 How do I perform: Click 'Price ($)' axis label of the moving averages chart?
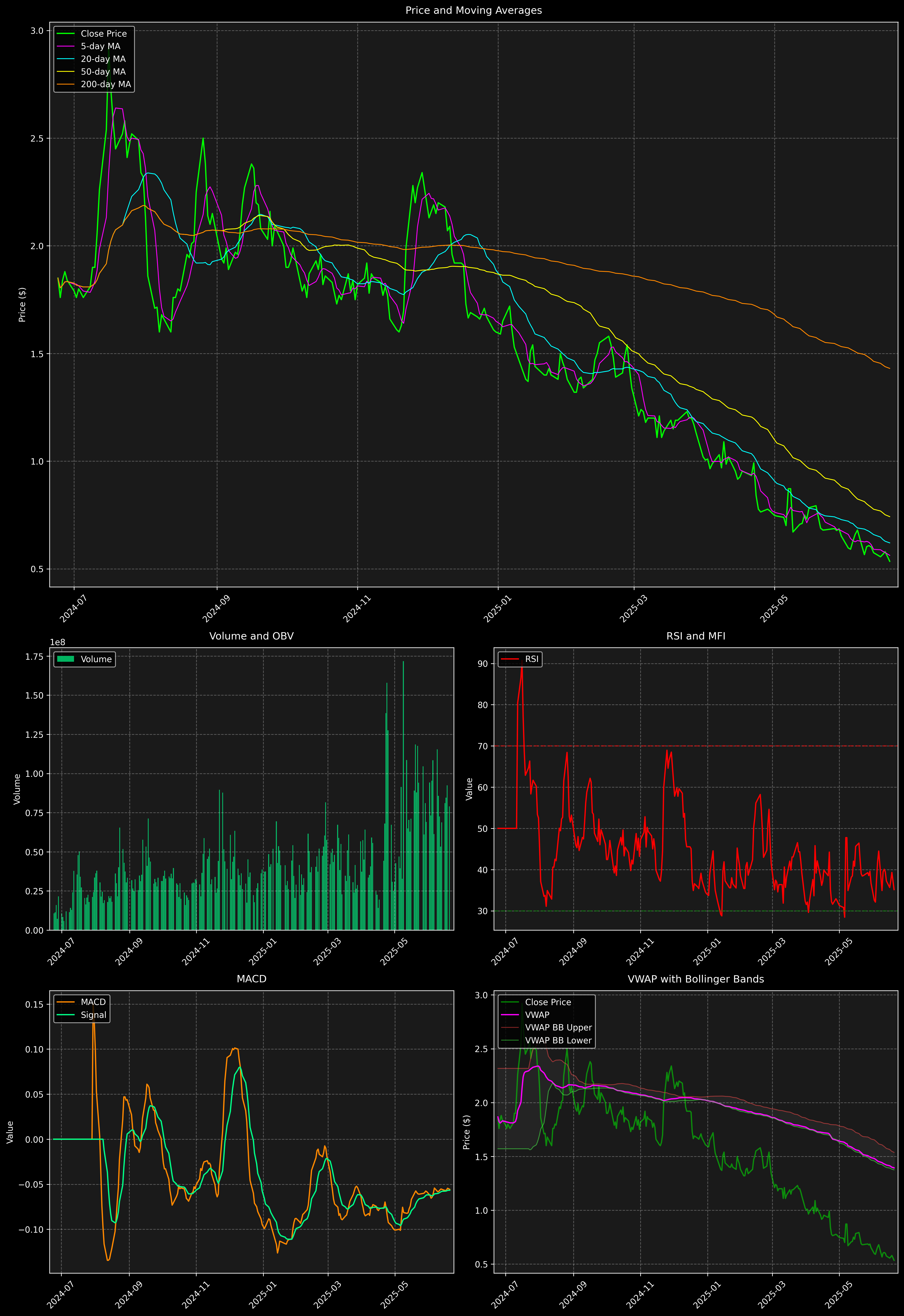[x=22, y=305]
